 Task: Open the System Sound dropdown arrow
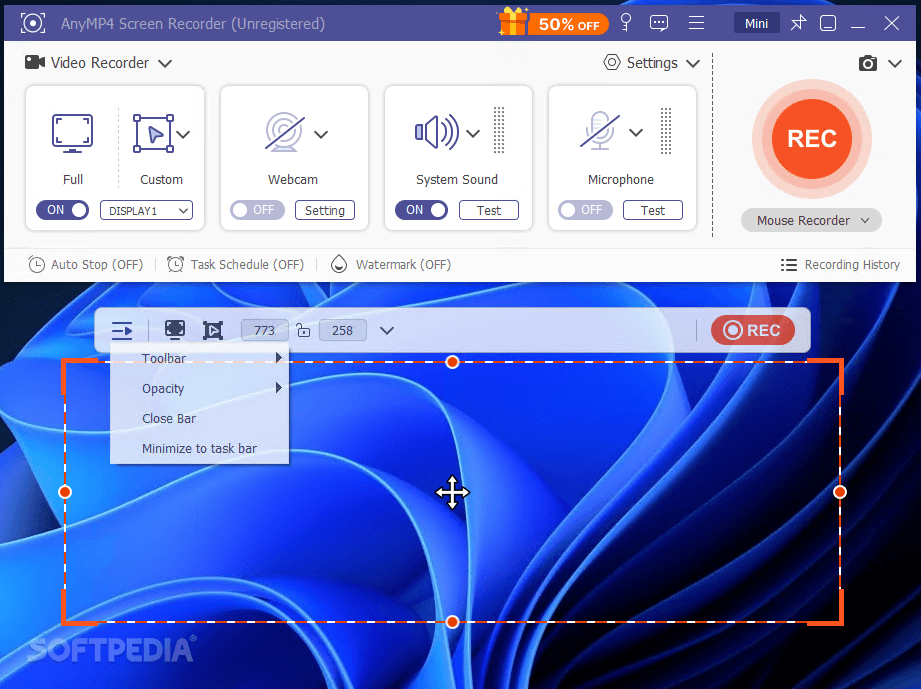point(473,133)
